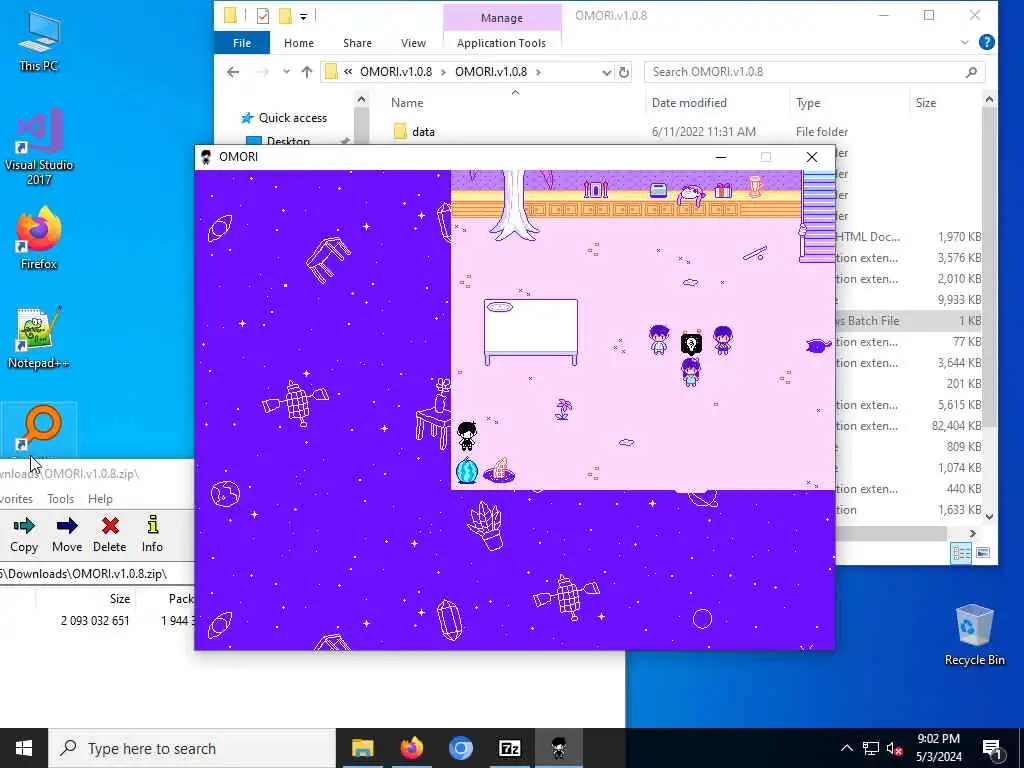Click Info in 7-Zip toolbar
Screen dimensions: 1024x768
click(x=152, y=535)
